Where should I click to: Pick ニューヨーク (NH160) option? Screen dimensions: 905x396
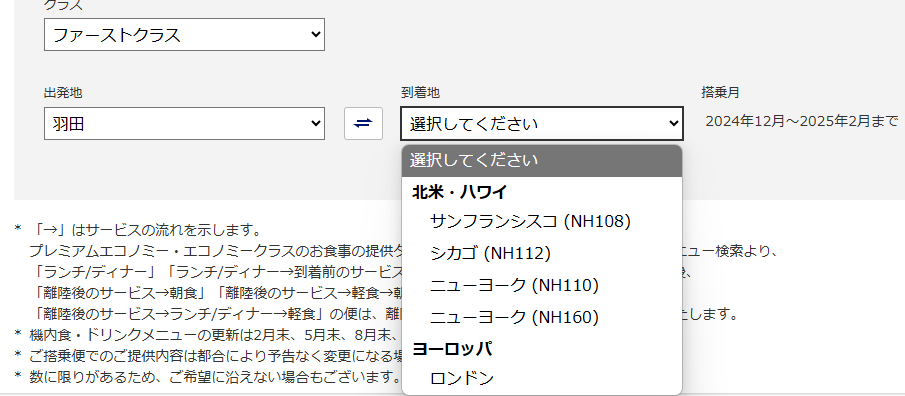(542, 317)
